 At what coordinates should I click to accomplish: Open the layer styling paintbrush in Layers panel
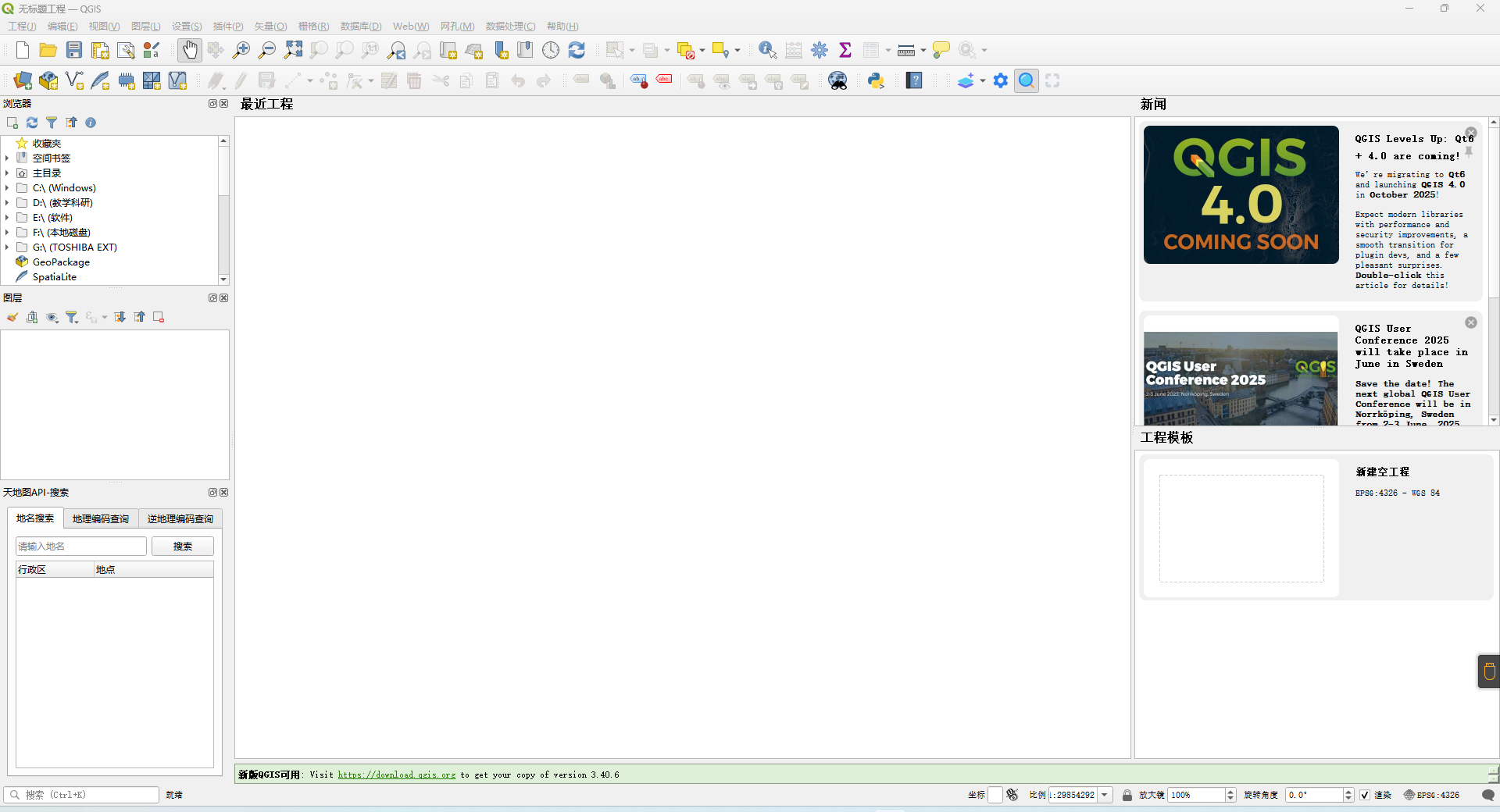tap(12, 317)
